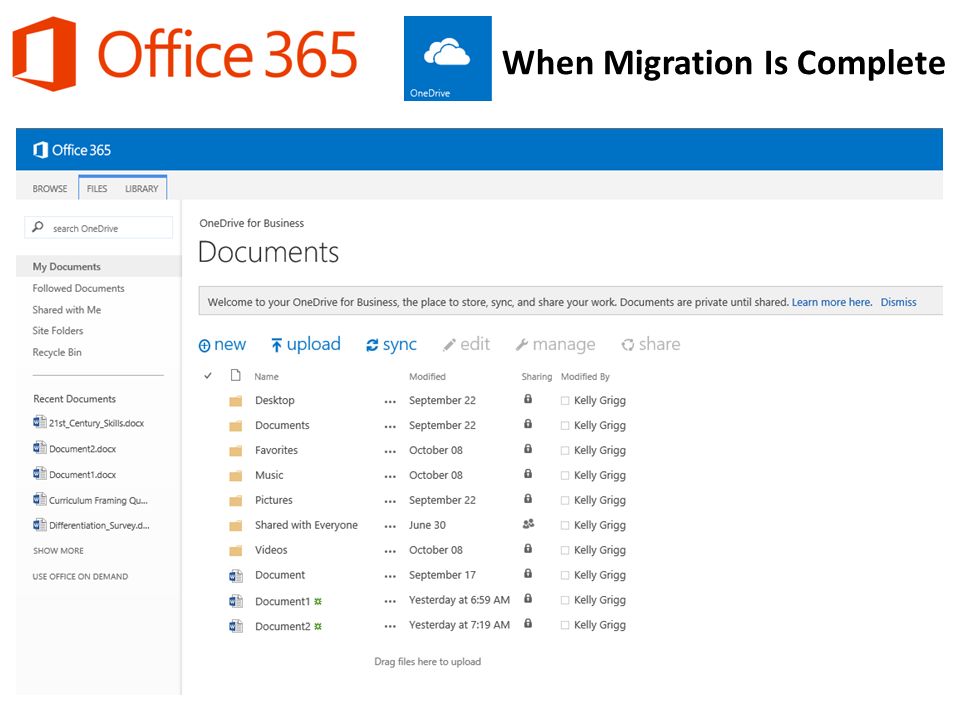Switch to the LIBRARY tab
The width and height of the screenshot is (960, 720).
pos(141,189)
